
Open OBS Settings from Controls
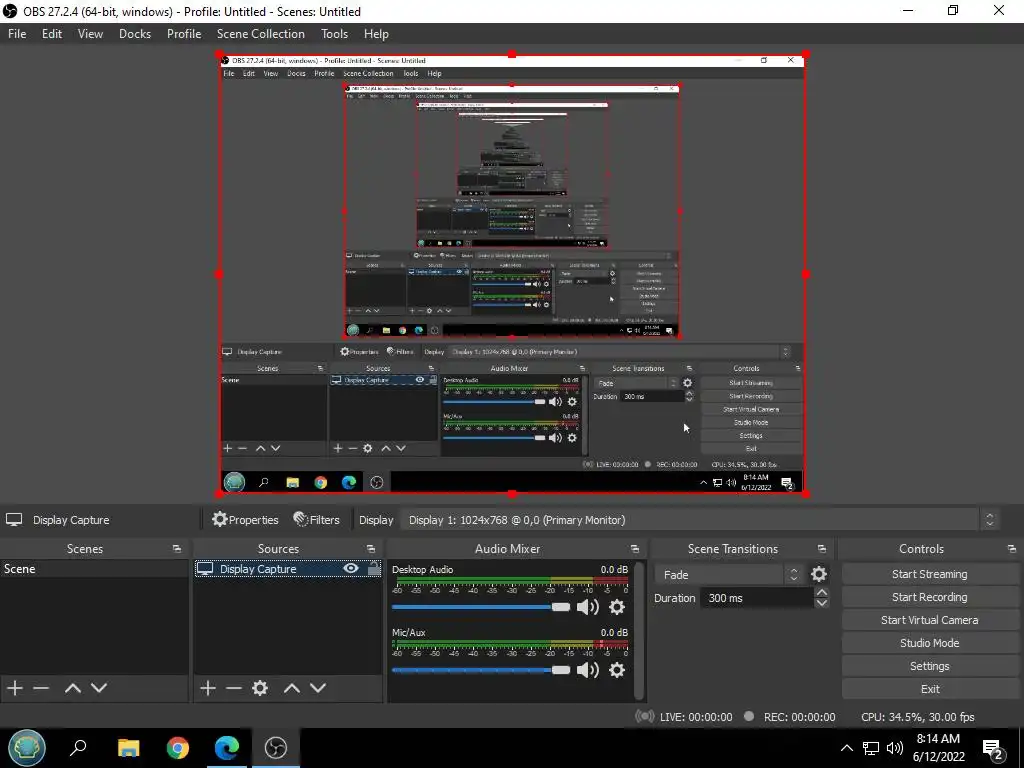click(929, 666)
